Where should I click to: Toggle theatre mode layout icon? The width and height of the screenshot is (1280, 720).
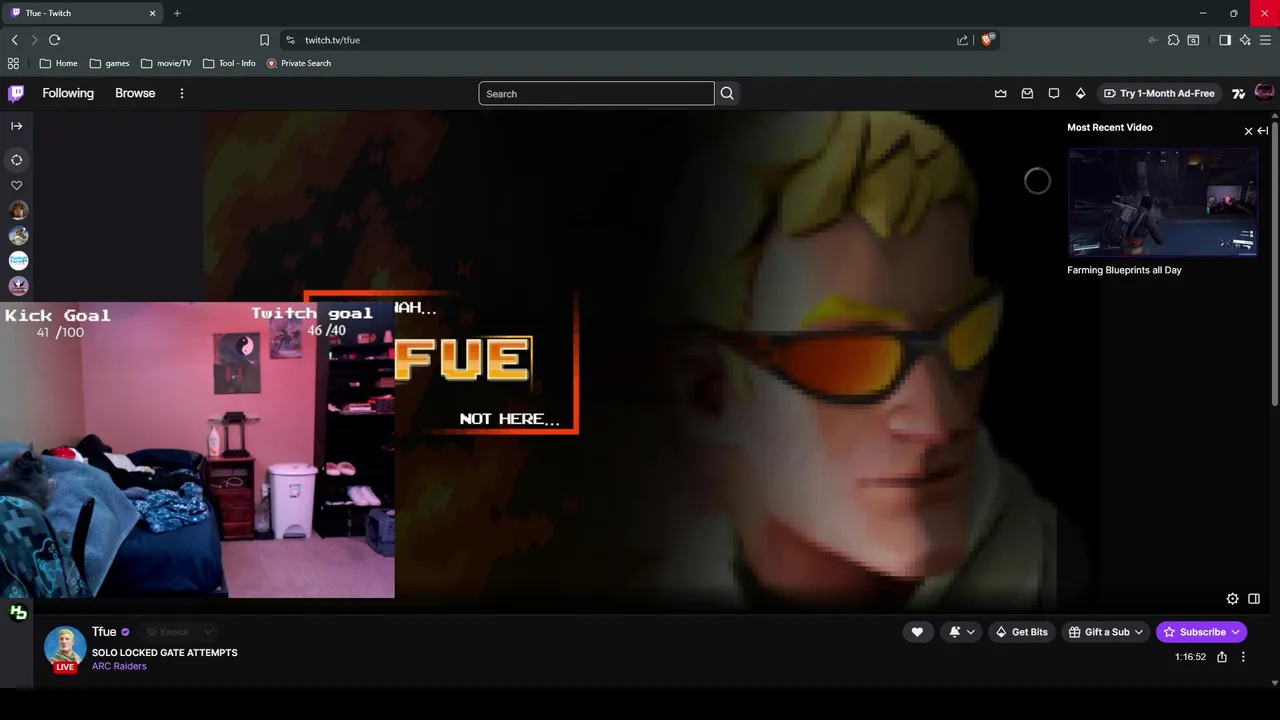(x=1254, y=599)
